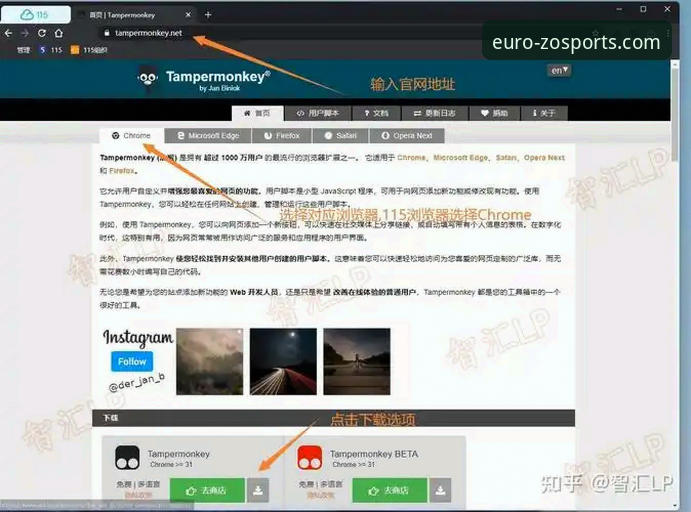Select the Safari browser tab
Image resolution: width=691 pixels, height=512 pixels.
click(341, 136)
